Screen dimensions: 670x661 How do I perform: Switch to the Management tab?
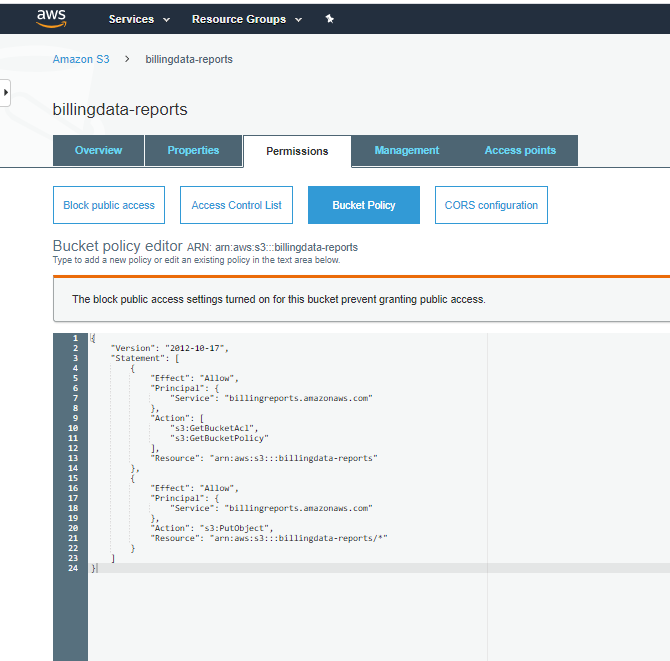406,150
